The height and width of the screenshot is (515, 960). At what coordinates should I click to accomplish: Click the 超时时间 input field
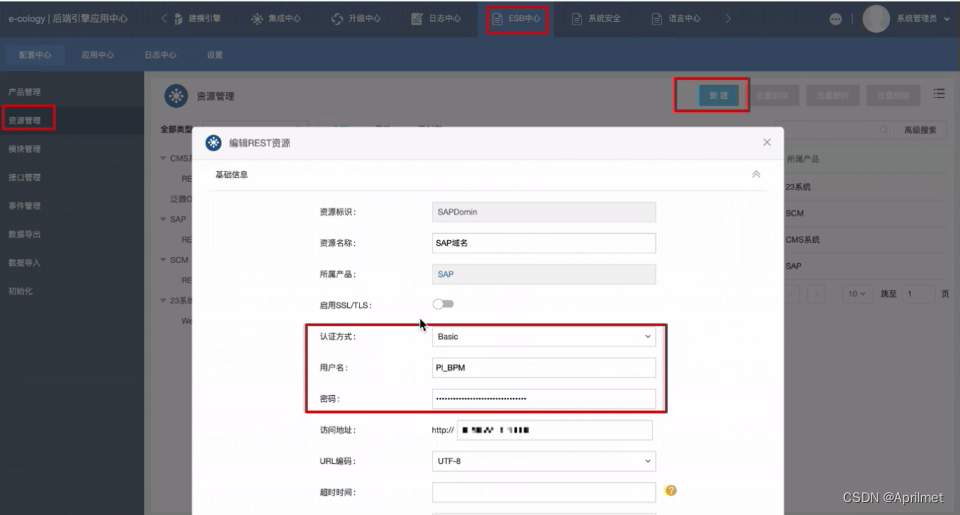click(x=544, y=492)
